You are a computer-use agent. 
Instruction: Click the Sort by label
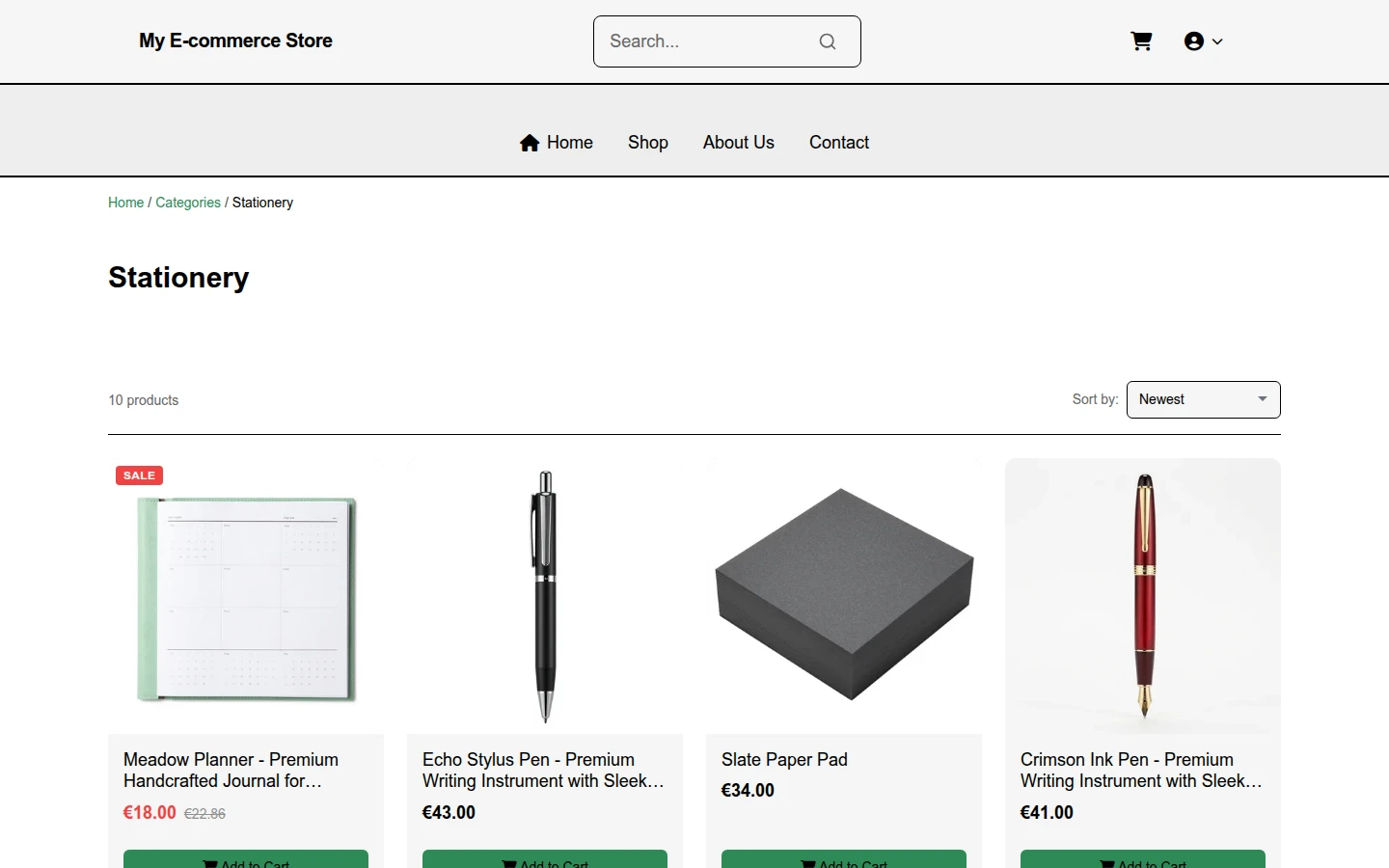1095,399
